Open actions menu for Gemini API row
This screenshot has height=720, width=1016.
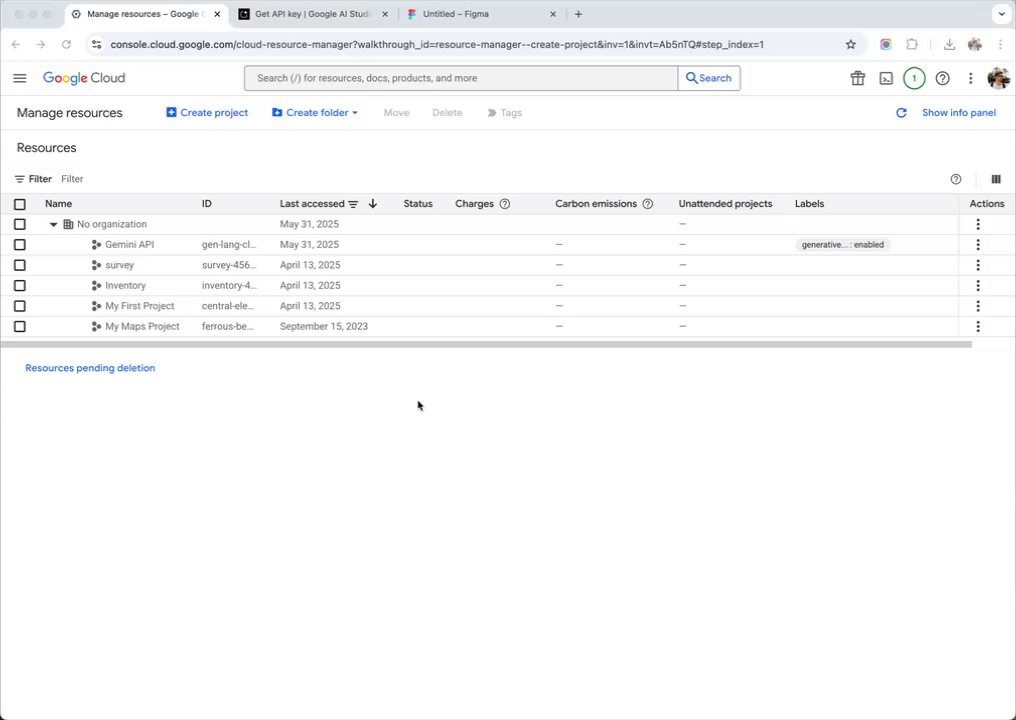click(978, 245)
